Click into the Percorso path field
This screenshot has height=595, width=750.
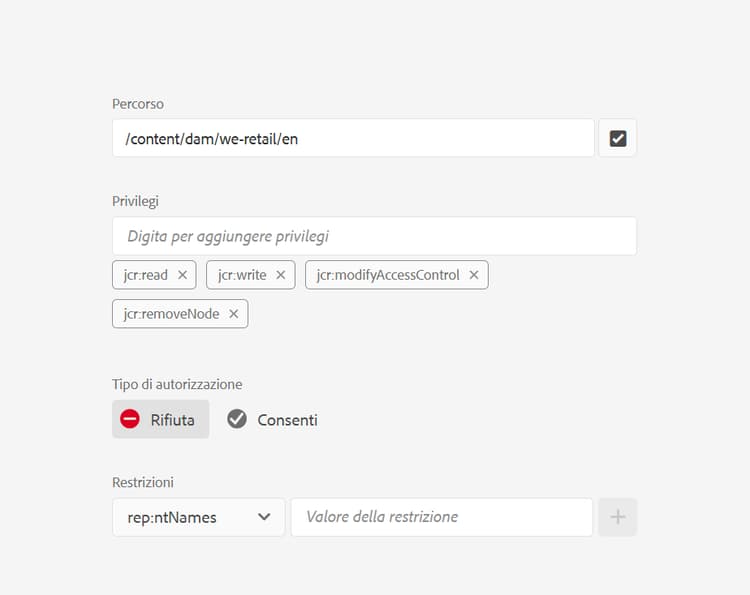(x=353, y=138)
